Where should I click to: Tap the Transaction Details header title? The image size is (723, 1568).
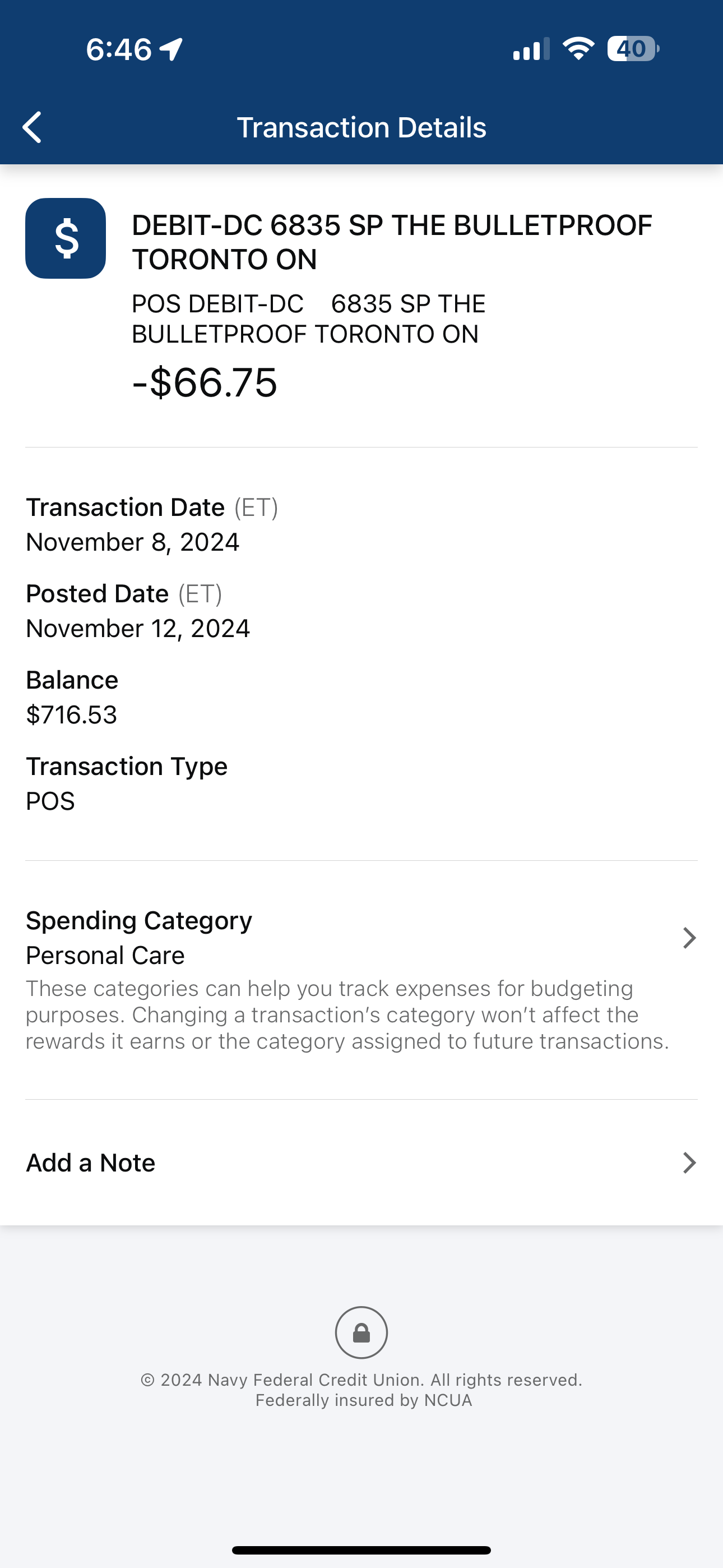(361, 127)
